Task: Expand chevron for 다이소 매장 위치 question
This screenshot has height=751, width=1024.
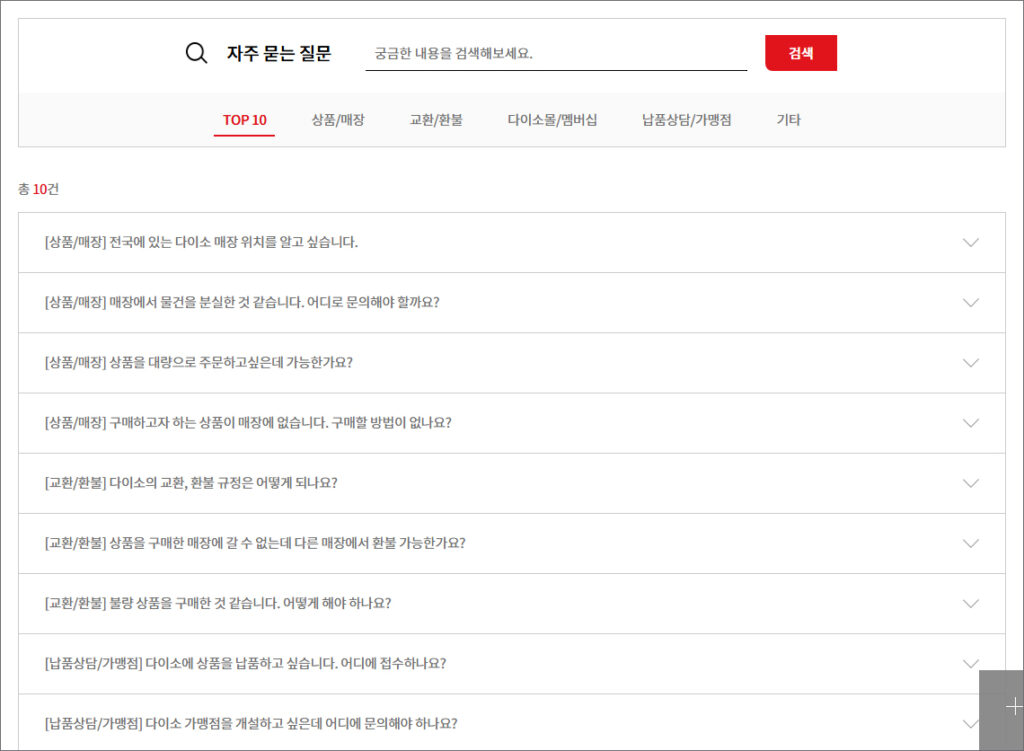Action: 969,242
